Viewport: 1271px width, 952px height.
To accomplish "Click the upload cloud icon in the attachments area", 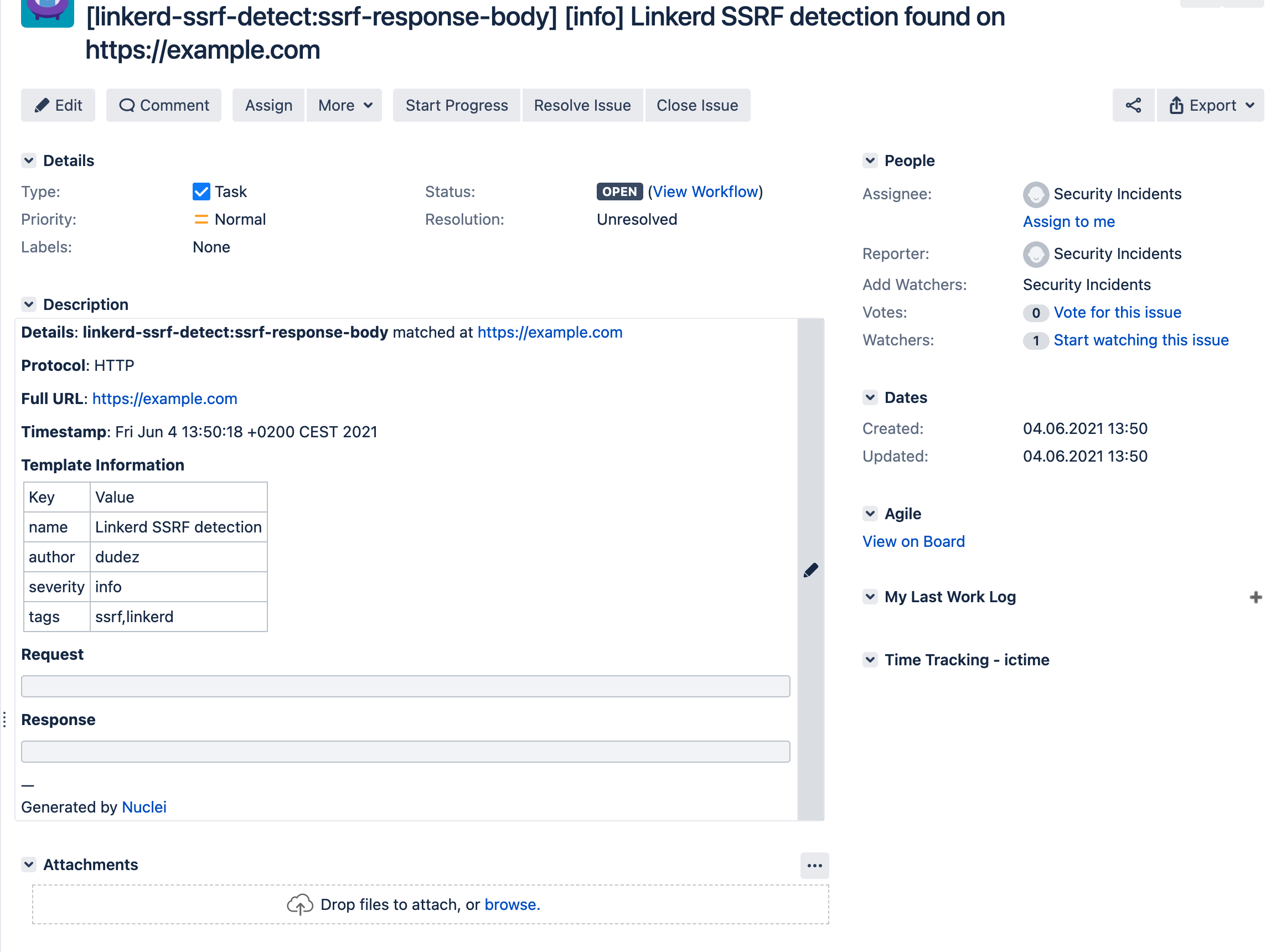I will (299, 904).
